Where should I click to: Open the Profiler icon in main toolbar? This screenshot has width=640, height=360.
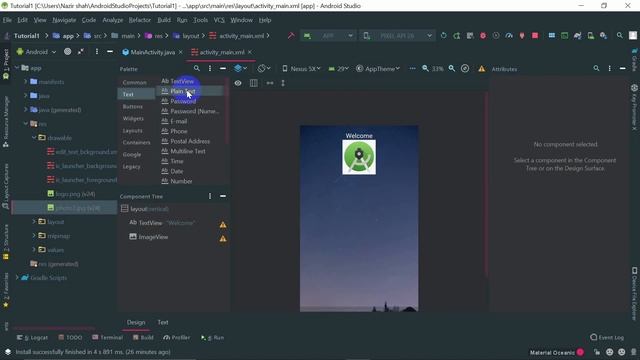(x=509, y=36)
